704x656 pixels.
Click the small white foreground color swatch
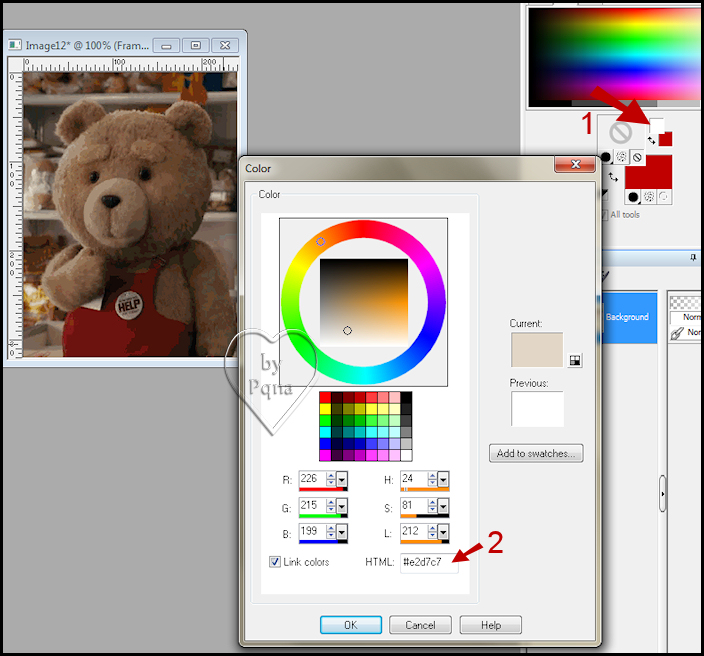click(x=656, y=125)
